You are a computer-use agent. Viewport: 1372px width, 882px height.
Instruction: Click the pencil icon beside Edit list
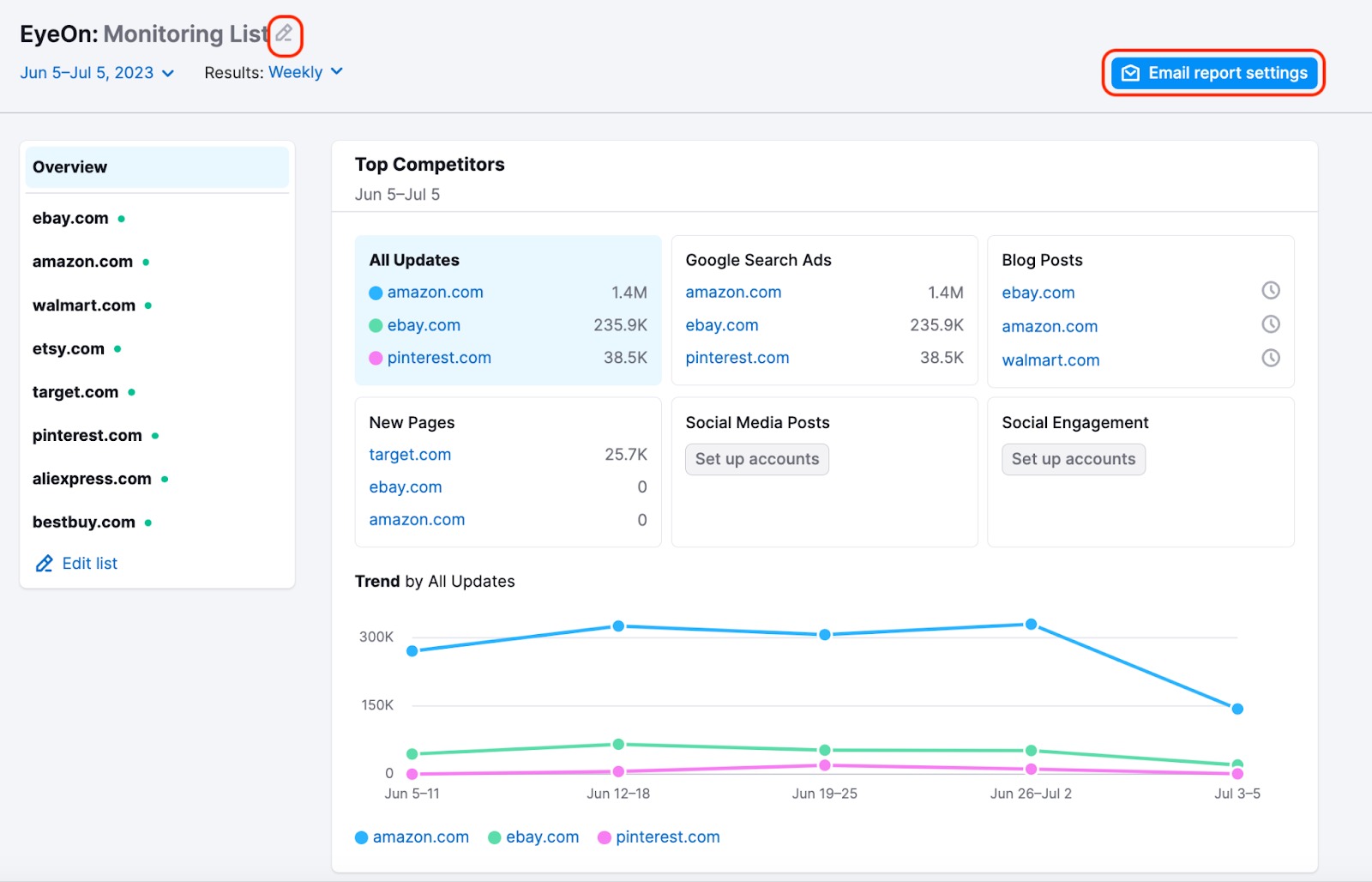tap(44, 563)
